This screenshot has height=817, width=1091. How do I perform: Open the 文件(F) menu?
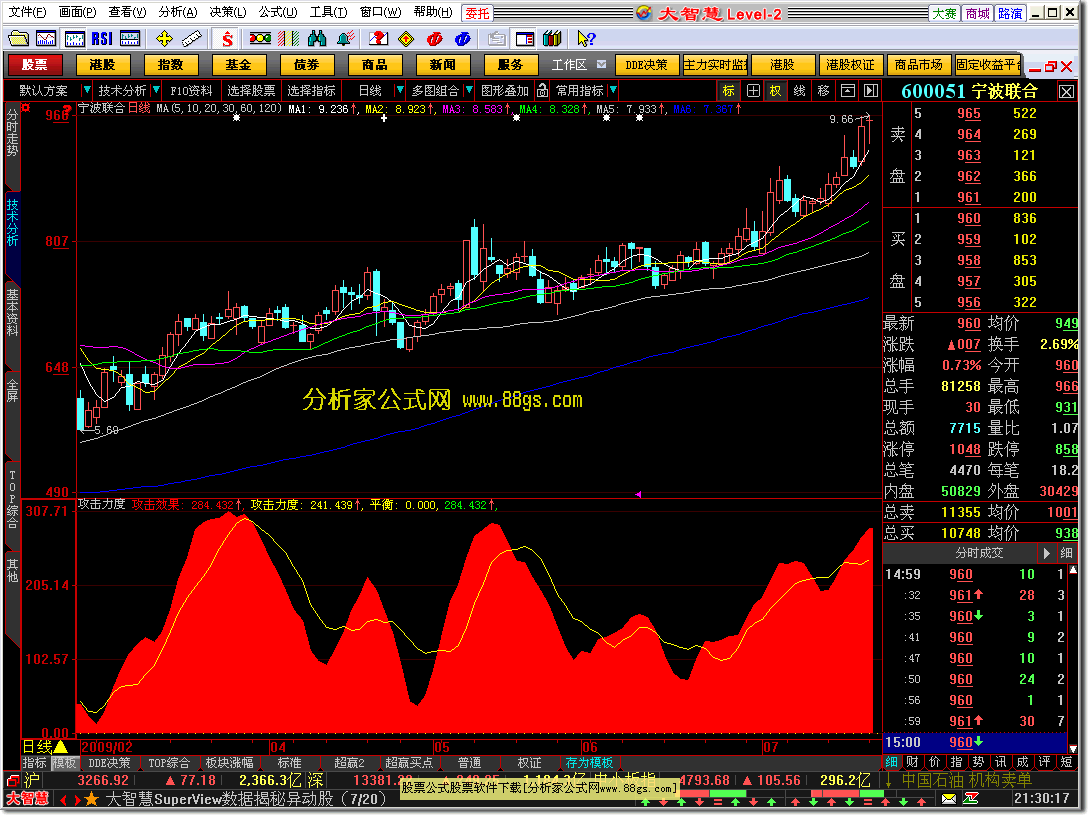28,12
